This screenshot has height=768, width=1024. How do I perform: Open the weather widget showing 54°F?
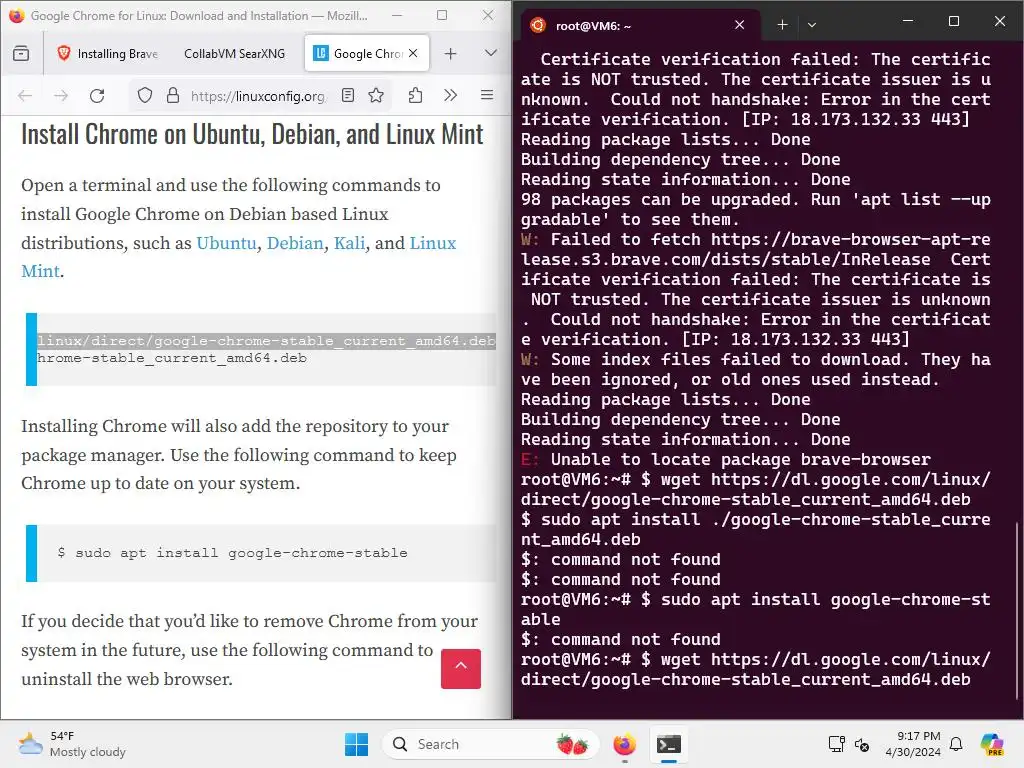tap(72, 744)
